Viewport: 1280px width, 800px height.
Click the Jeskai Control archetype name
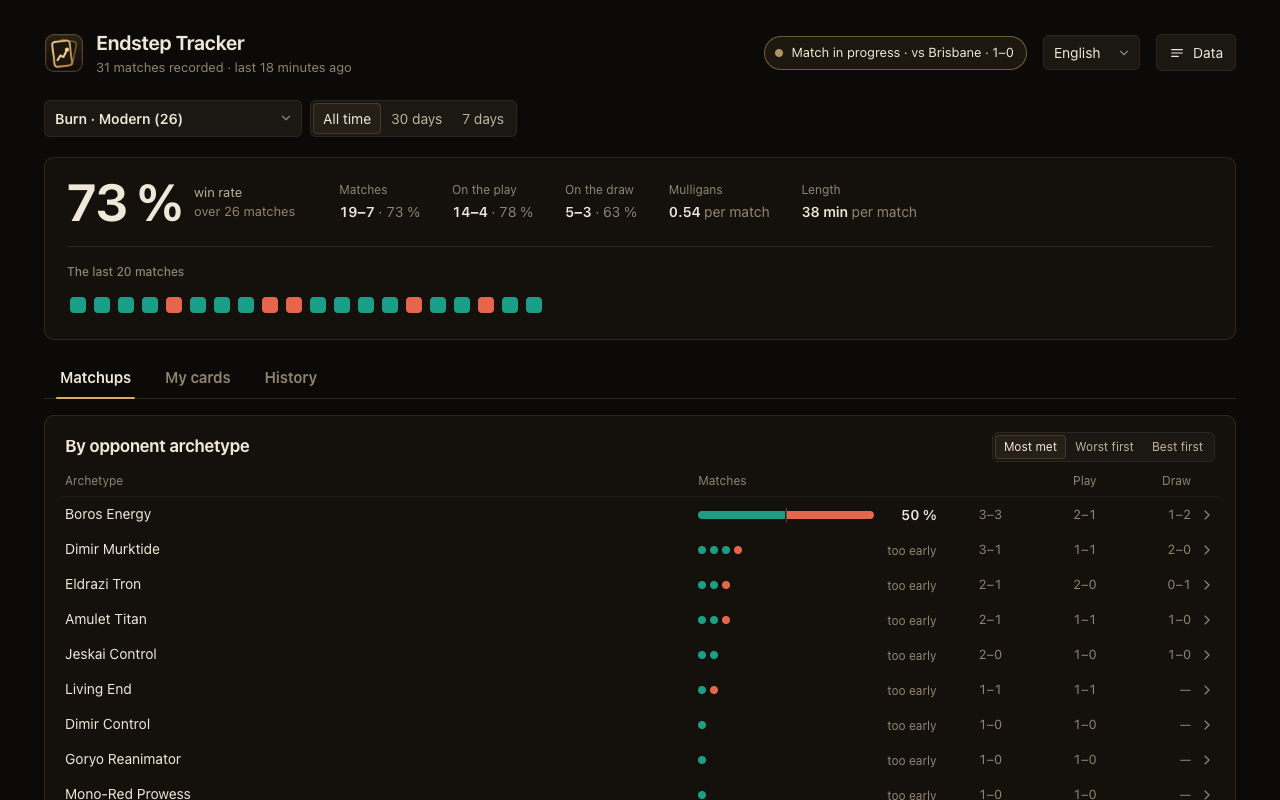(x=111, y=654)
